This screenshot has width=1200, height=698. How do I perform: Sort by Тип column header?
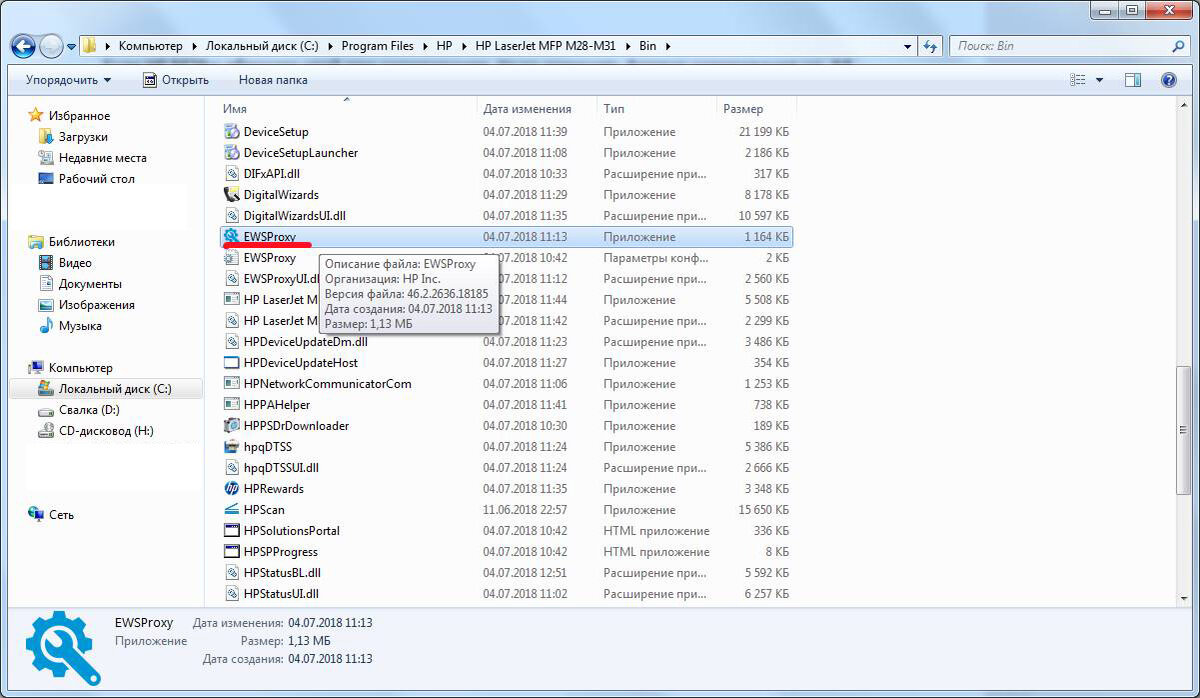tap(656, 109)
